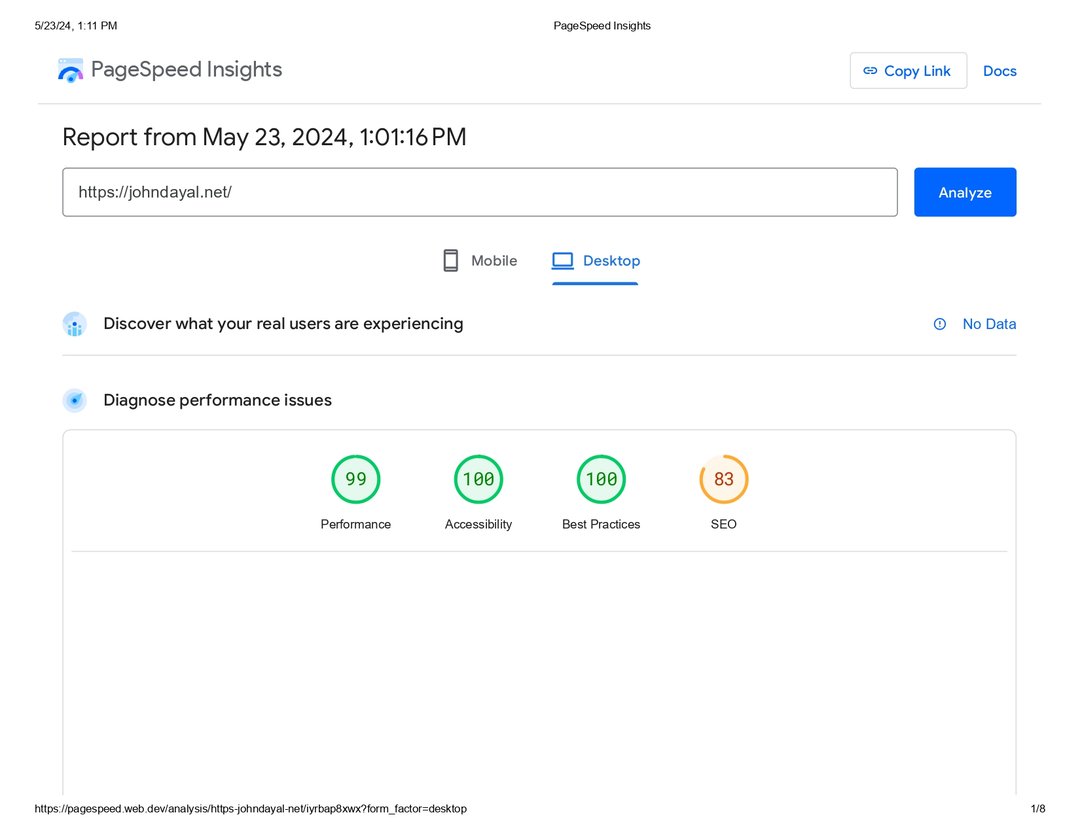The image size is (1080, 834).
Task: Click the PageSpeed Insights title text
Action: click(187, 70)
